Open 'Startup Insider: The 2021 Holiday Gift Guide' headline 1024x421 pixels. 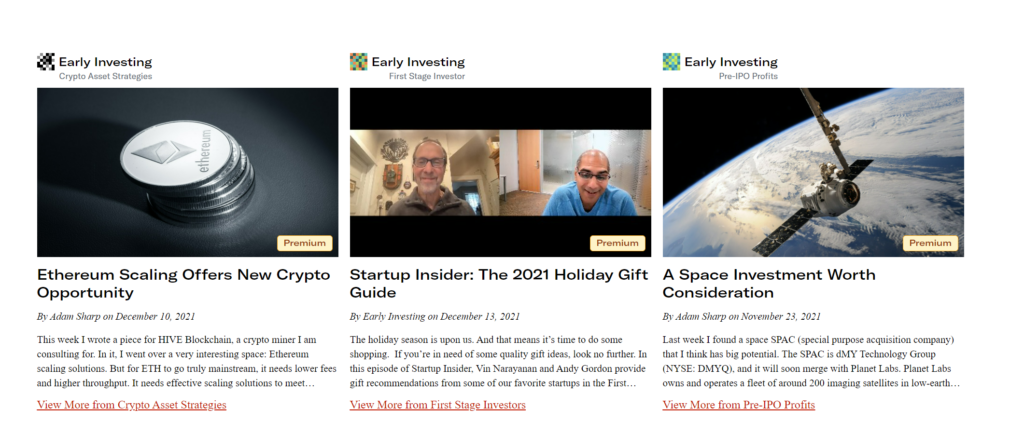tap(499, 283)
